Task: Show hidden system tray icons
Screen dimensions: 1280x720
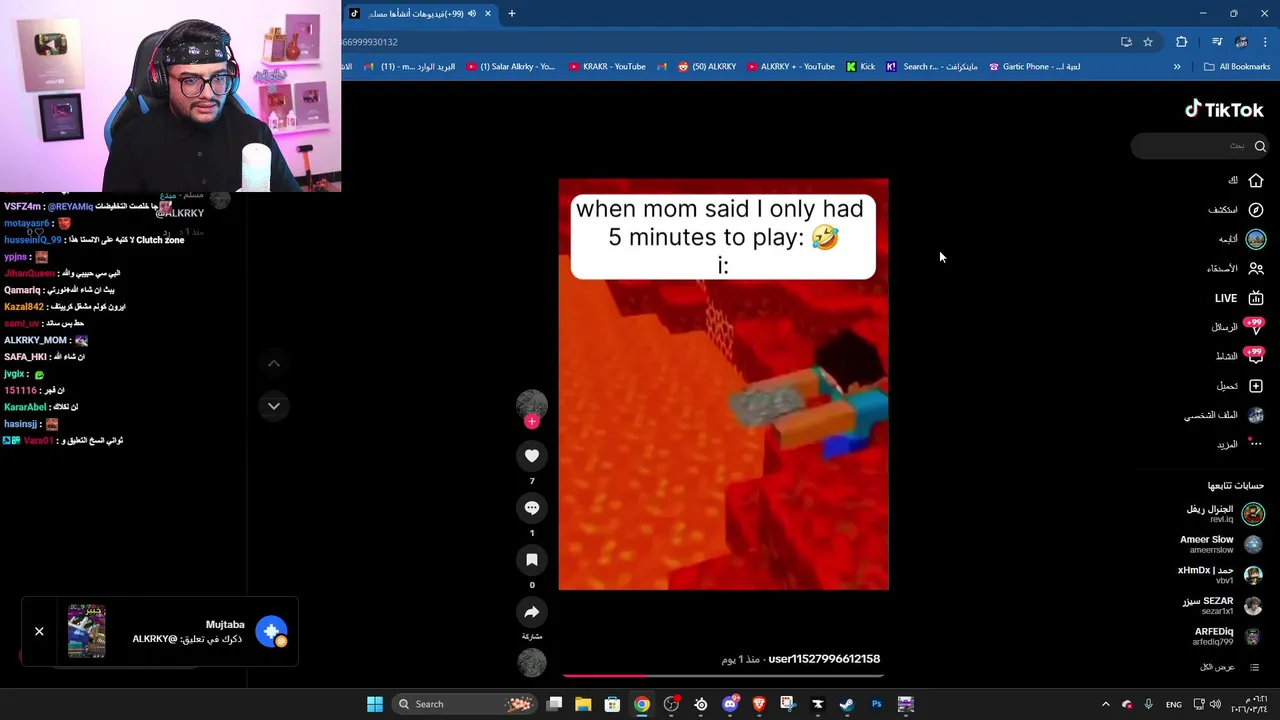Action: (1105, 704)
